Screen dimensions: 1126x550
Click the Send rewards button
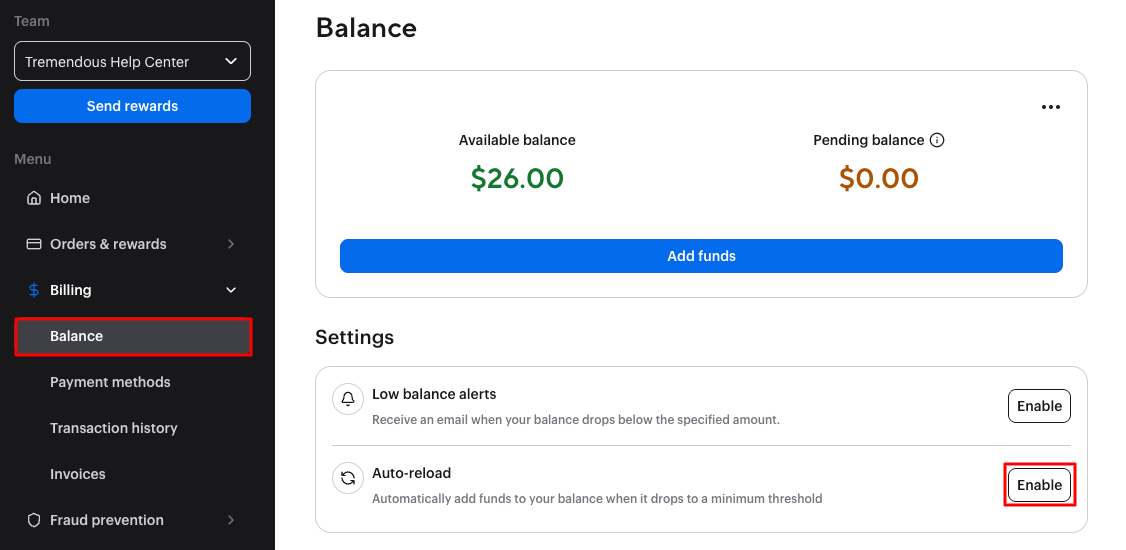132,106
